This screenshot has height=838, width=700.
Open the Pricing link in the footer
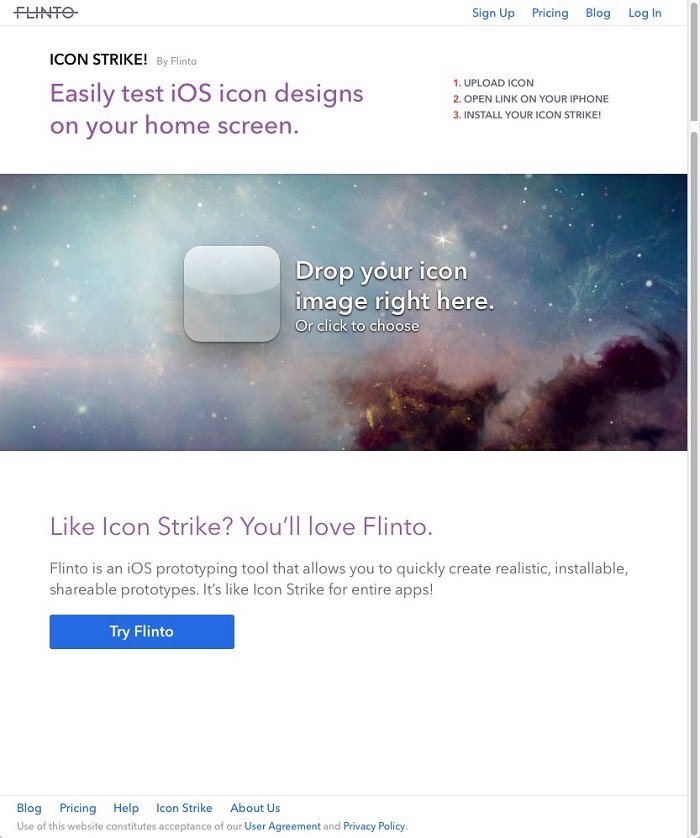[x=77, y=808]
